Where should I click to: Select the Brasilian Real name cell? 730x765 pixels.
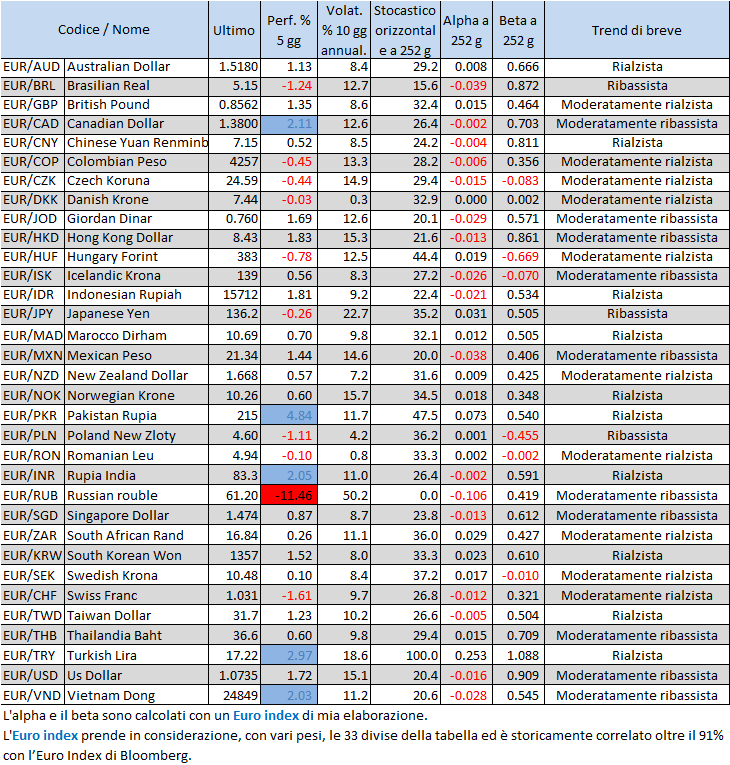click(137, 86)
